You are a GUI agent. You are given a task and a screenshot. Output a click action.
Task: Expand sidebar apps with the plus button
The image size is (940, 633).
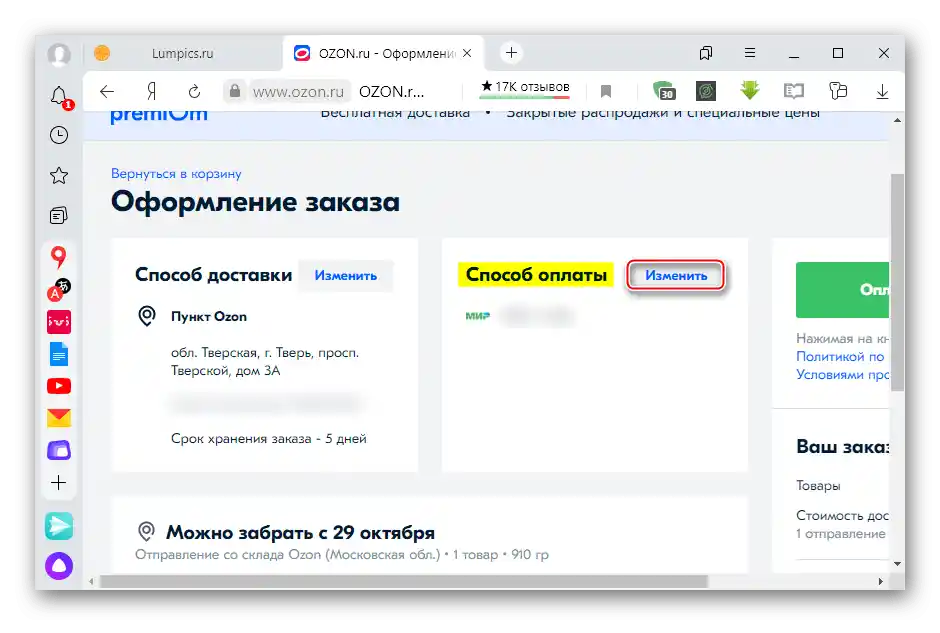pyautogui.click(x=59, y=483)
